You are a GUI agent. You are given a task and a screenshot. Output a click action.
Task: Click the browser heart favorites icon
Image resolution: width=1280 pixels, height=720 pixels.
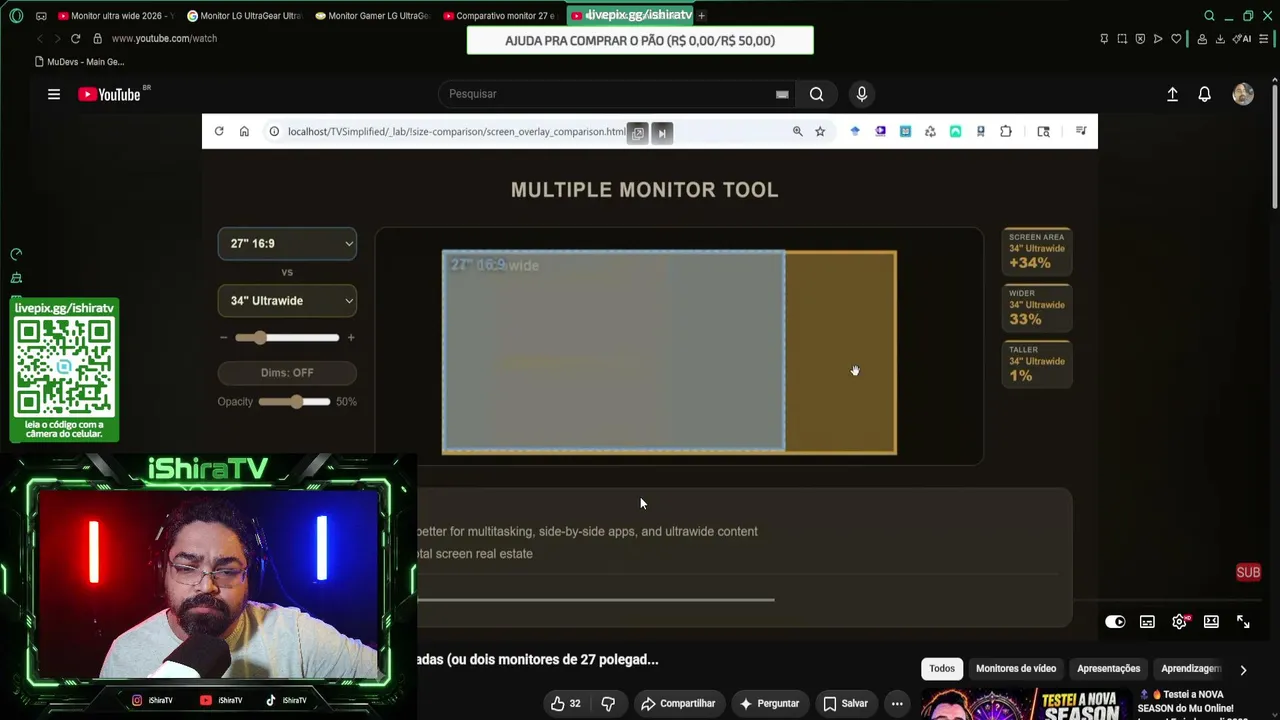tap(1176, 39)
